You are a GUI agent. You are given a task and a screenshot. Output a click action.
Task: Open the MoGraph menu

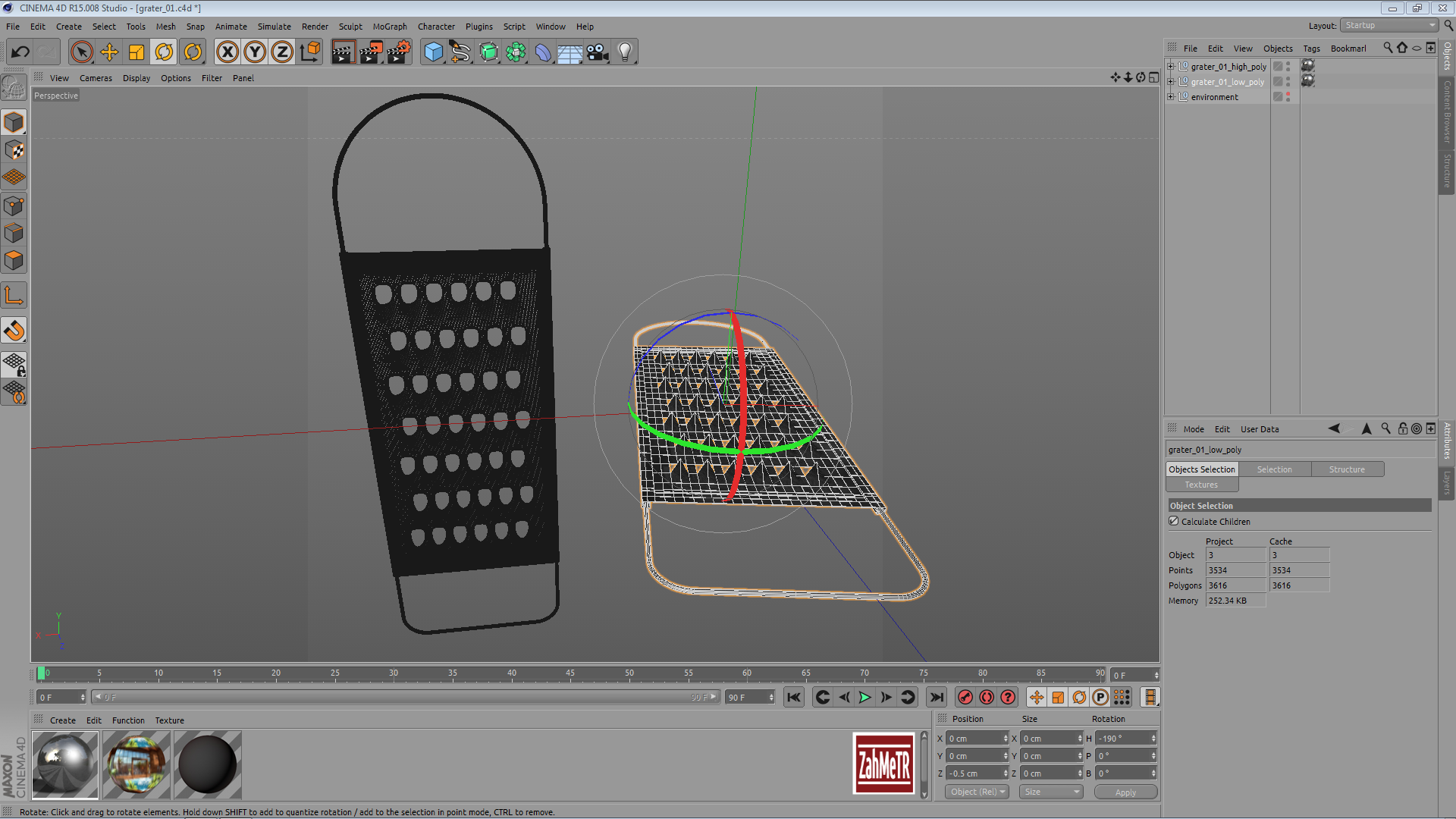[x=389, y=27]
